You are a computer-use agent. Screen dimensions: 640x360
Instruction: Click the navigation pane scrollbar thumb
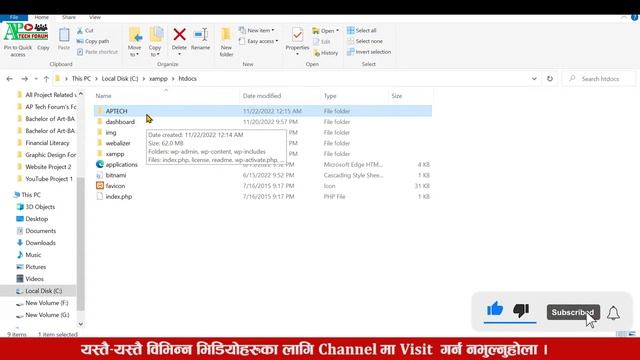tap(81, 244)
